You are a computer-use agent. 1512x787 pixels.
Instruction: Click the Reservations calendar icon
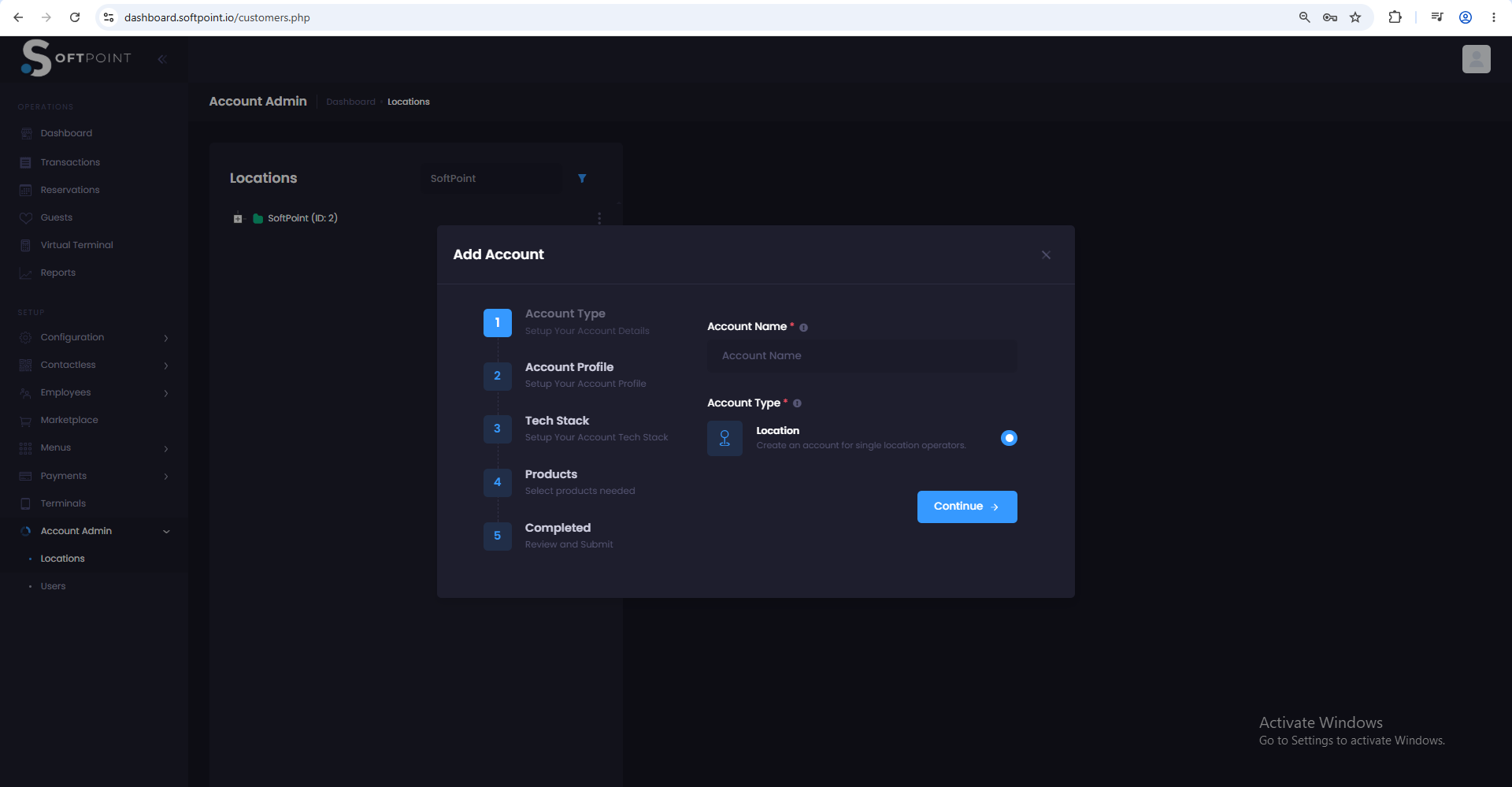pyautogui.click(x=25, y=190)
